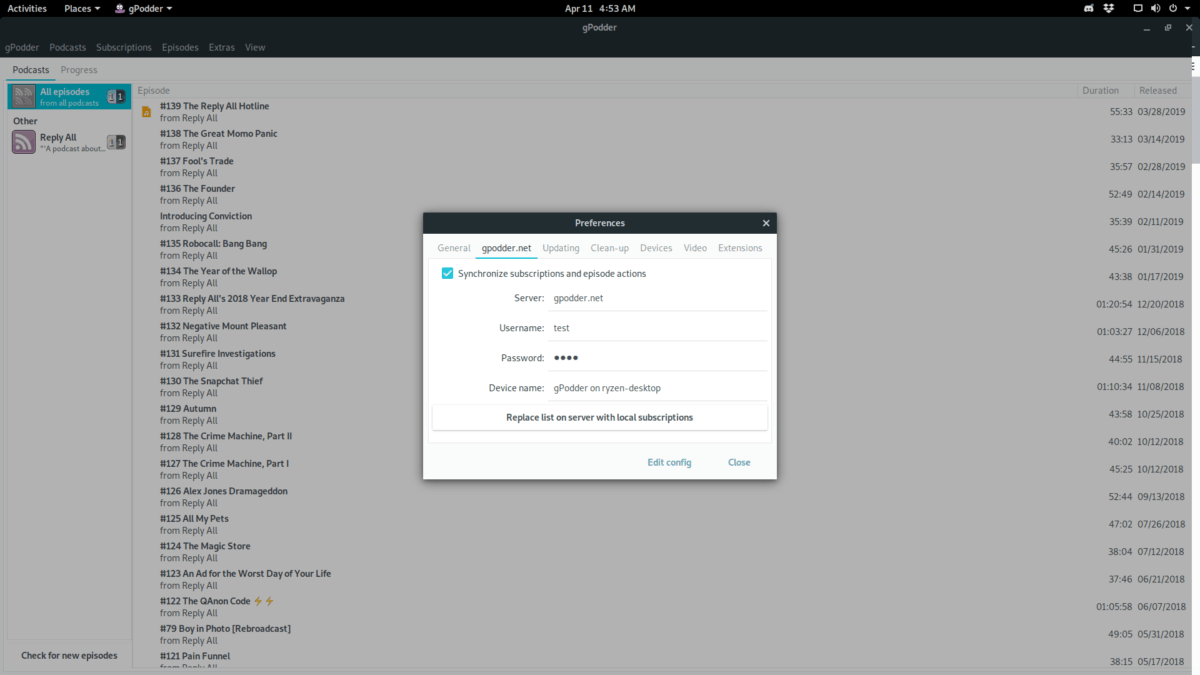Select episode #79 Boy in Photo [Rebroadcast]
The width and height of the screenshot is (1200, 675).
662,634
